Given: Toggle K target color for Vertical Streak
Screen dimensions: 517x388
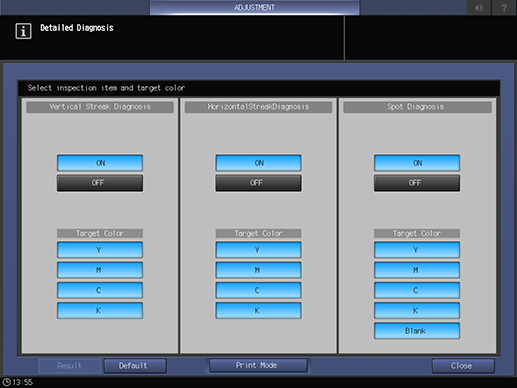Looking at the screenshot, I should (100, 311).
